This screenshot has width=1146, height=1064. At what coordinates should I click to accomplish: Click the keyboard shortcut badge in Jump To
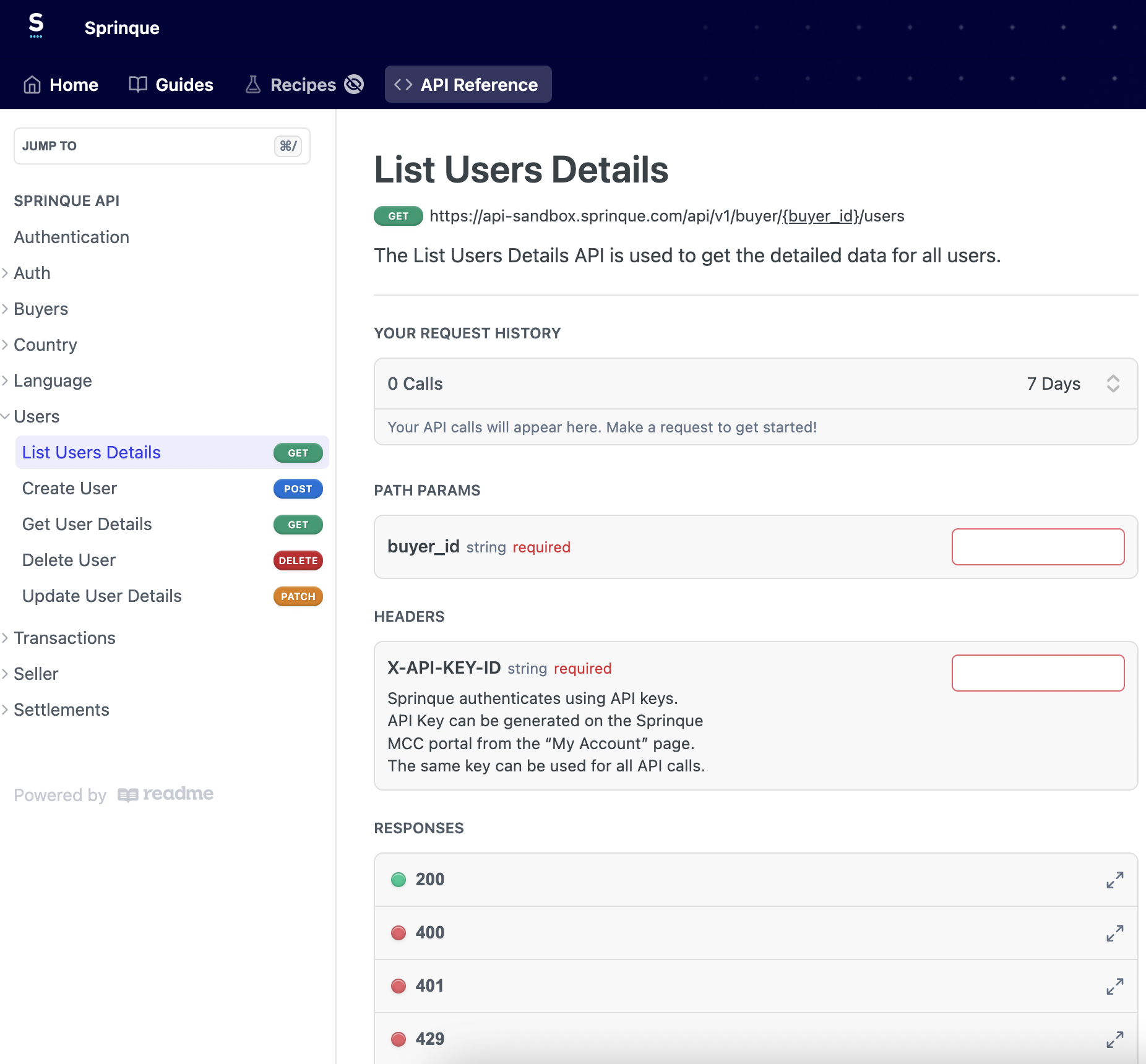(288, 146)
